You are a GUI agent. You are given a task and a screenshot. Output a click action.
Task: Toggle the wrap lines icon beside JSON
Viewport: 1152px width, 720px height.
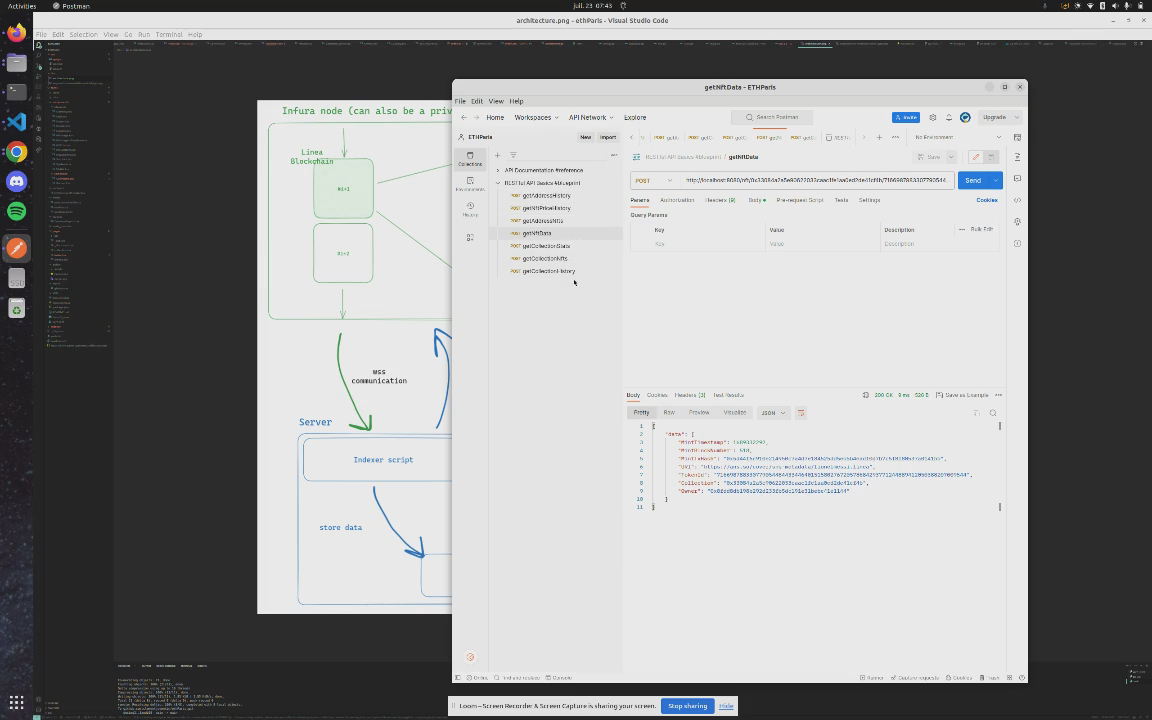click(x=801, y=413)
